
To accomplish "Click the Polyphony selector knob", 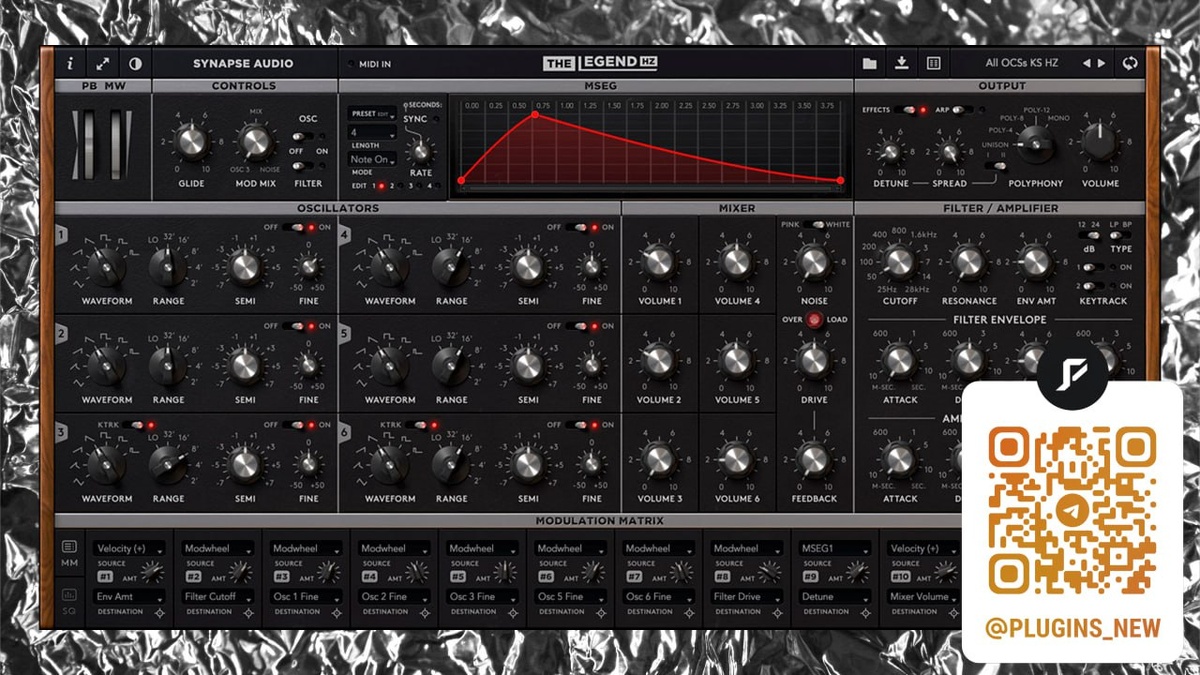I will coord(1037,146).
